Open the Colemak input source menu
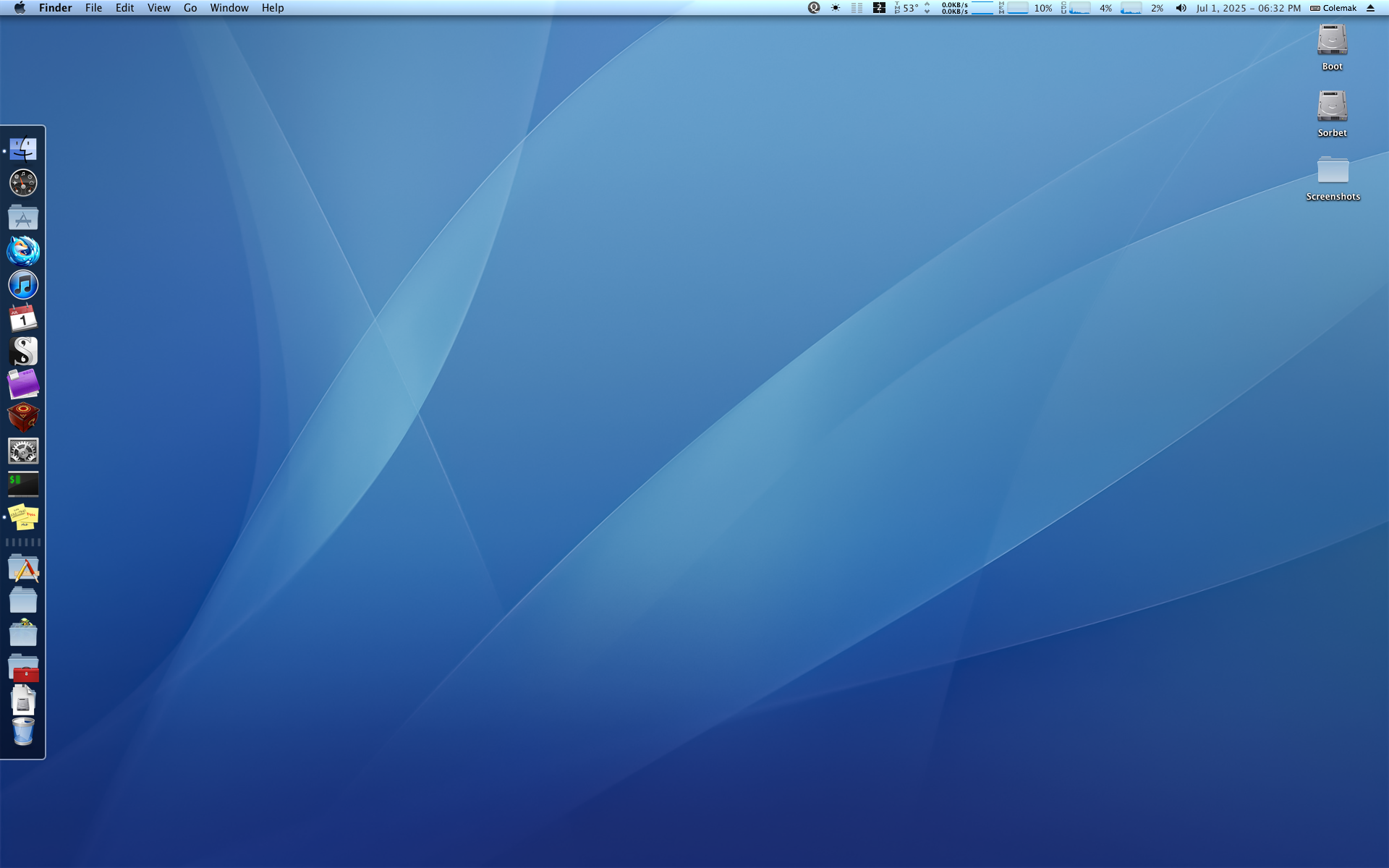 pos(1333,8)
